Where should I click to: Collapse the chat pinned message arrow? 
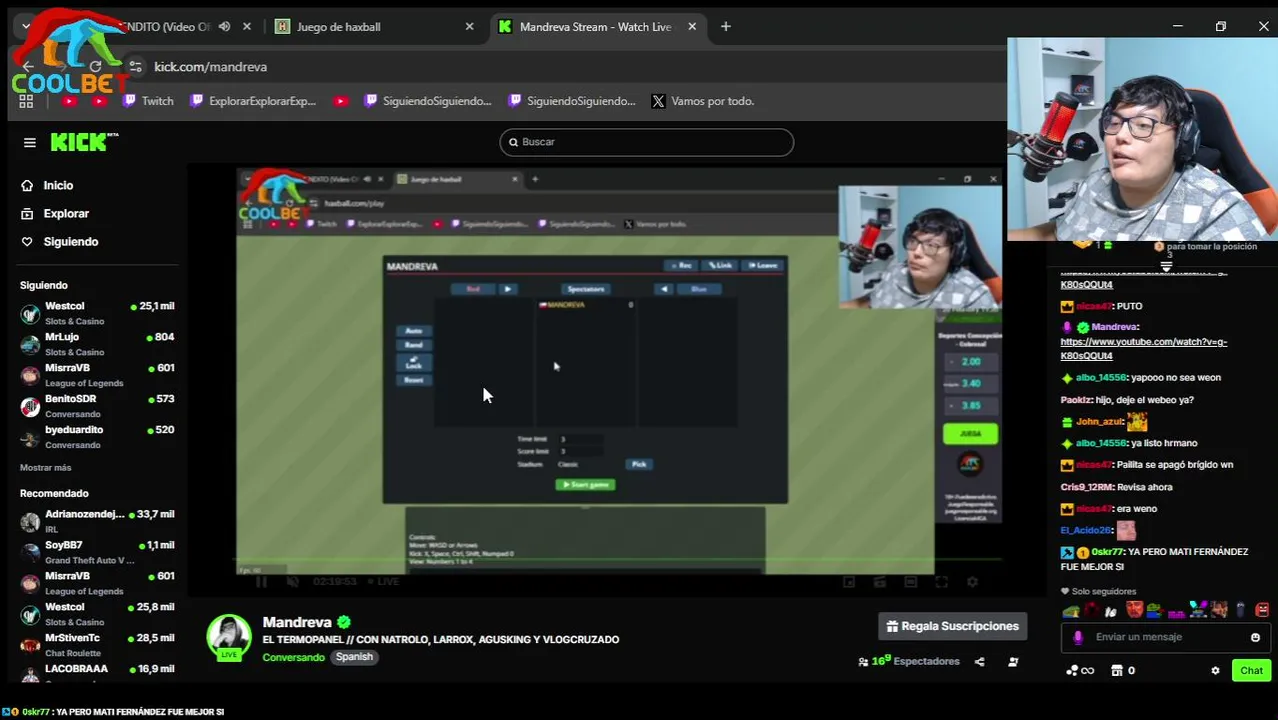(x=1166, y=267)
